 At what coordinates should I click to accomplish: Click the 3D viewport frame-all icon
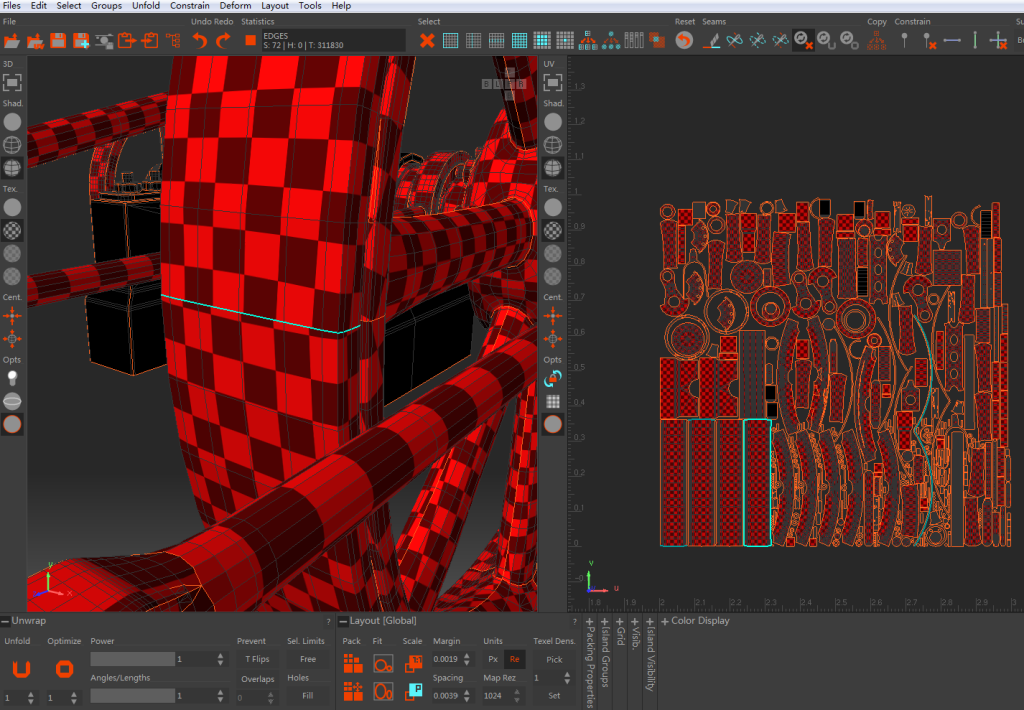12,82
